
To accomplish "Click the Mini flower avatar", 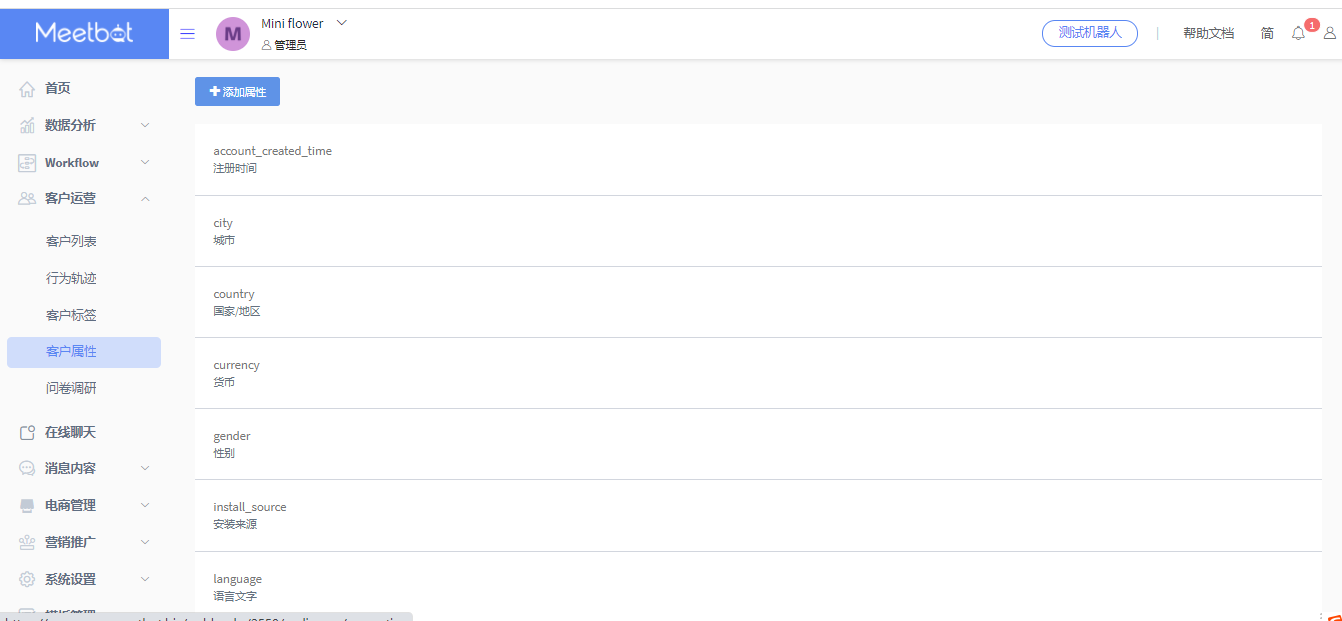I will (233, 34).
